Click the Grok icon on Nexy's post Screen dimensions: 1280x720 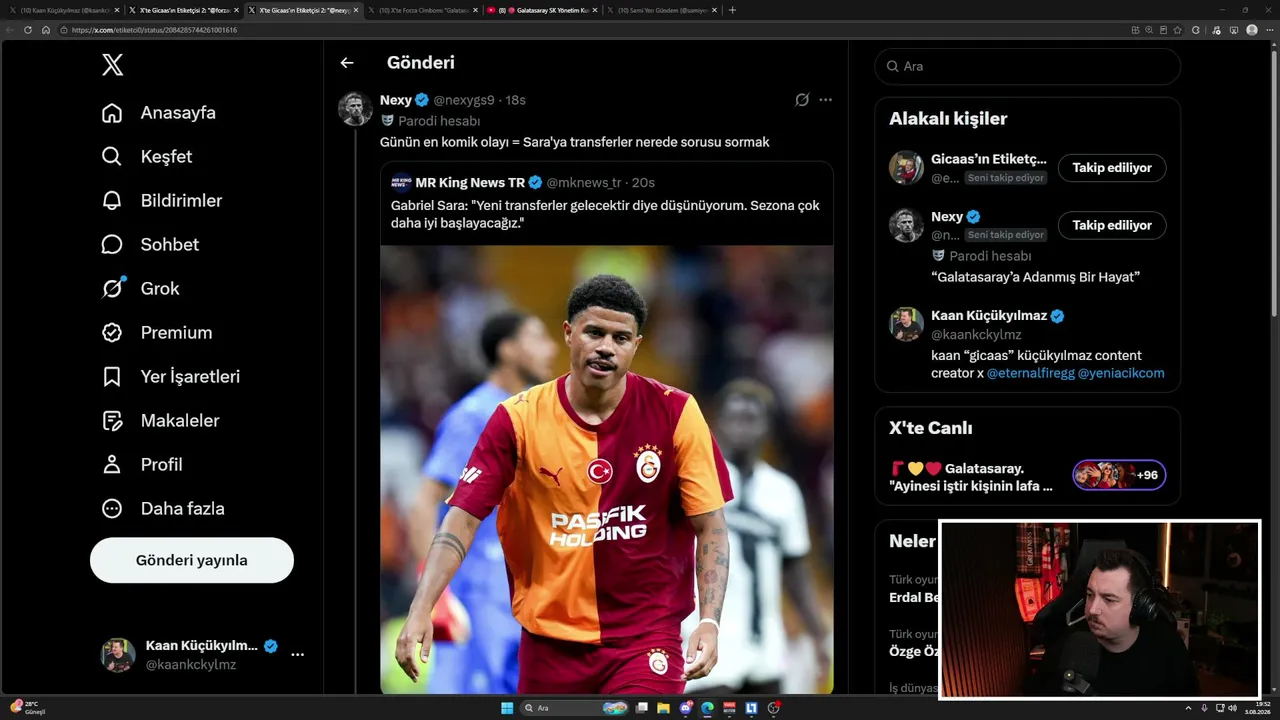coord(802,100)
